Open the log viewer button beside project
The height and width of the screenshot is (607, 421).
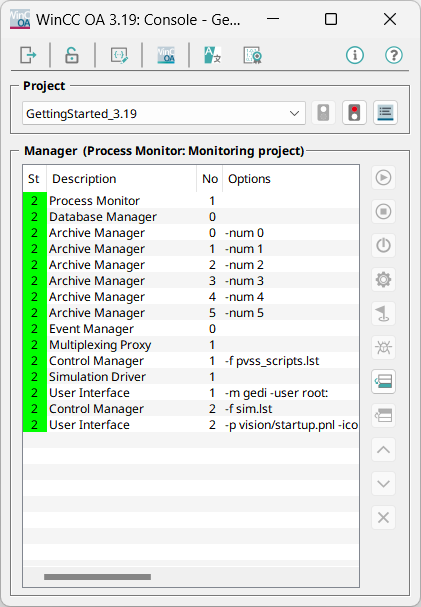385,113
